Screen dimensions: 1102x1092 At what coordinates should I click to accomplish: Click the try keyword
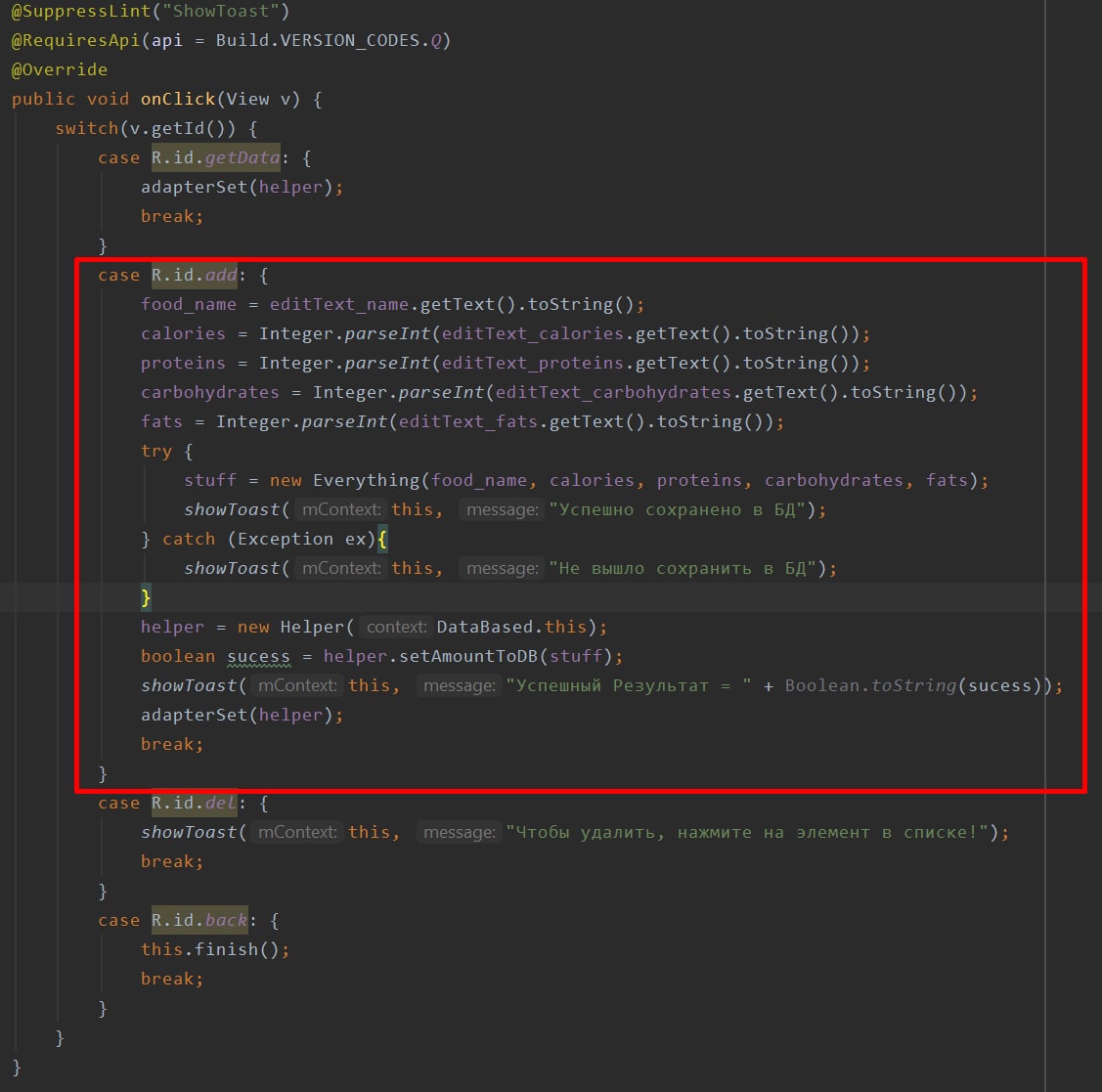(156, 451)
